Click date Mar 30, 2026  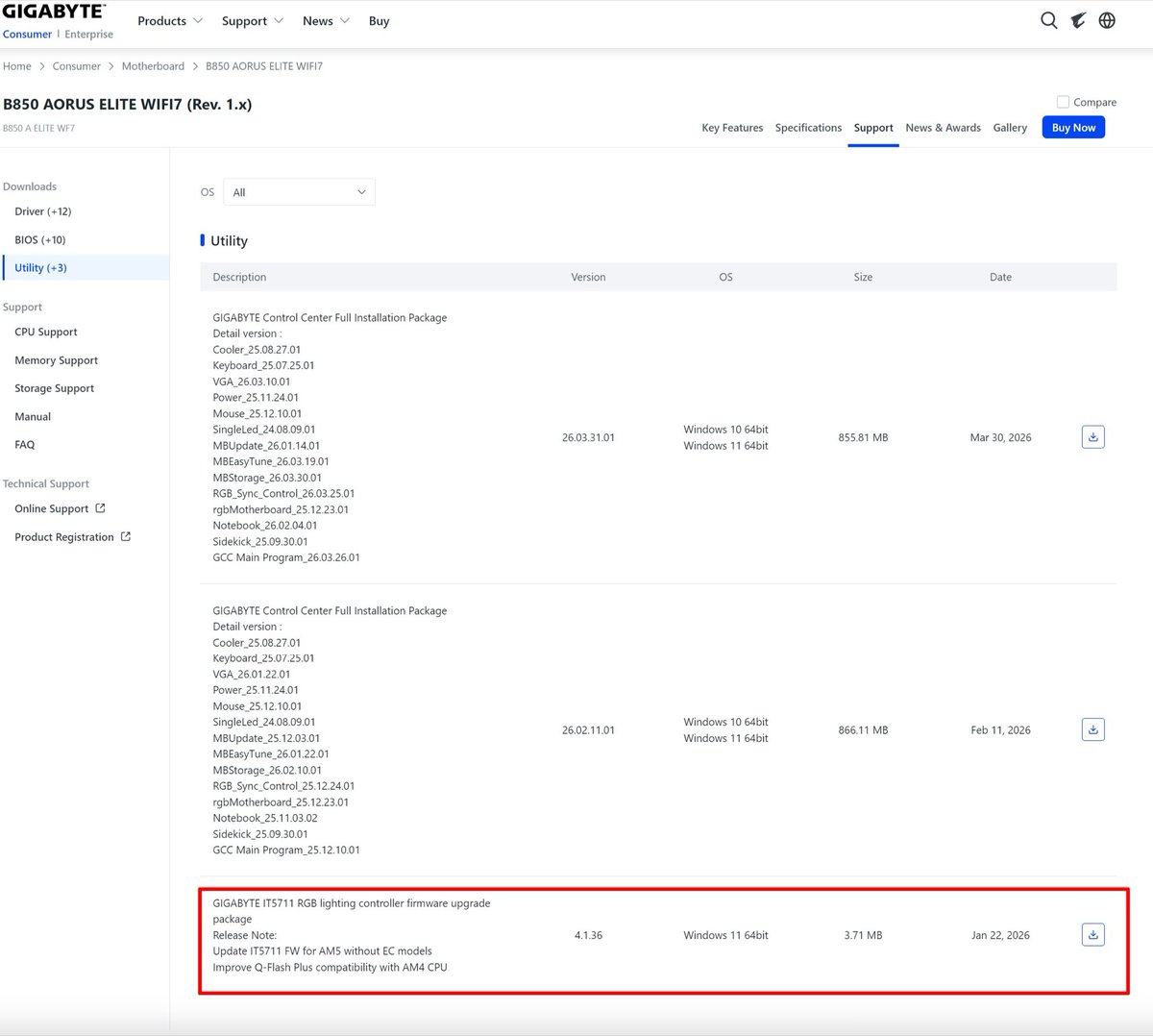tap(1000, 437)
